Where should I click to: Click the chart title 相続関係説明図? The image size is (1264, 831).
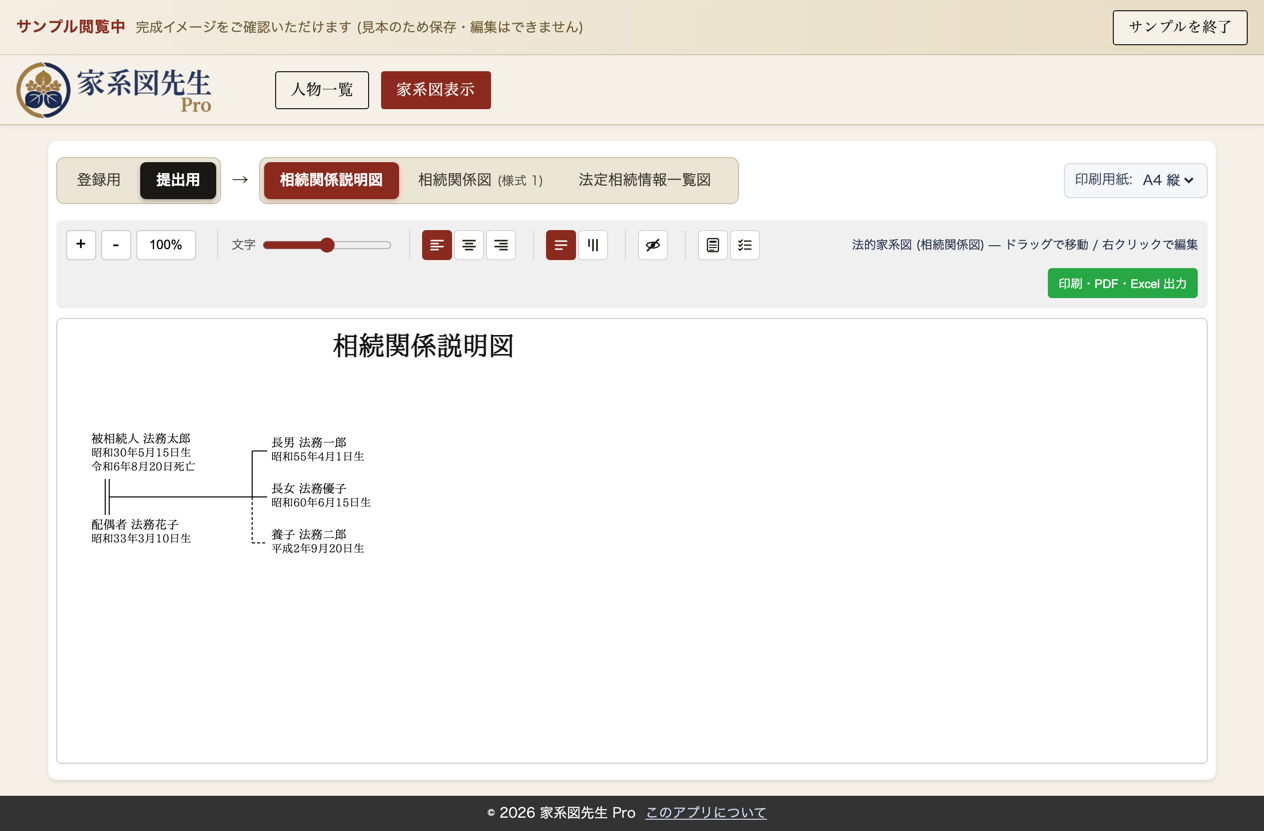click(423, 346)
